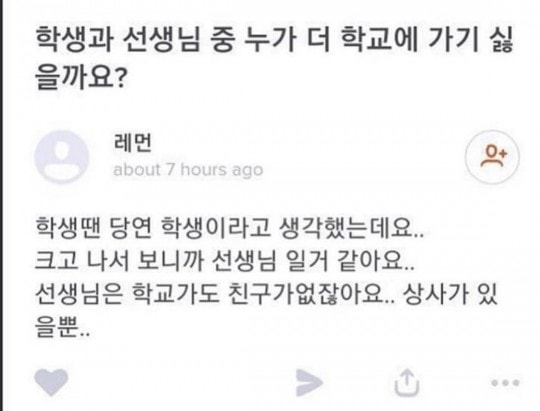This screenshot has width=540, height=411.
Task: Click the 'about 7 hours ago' timestamp
Action: click(188, 169)
